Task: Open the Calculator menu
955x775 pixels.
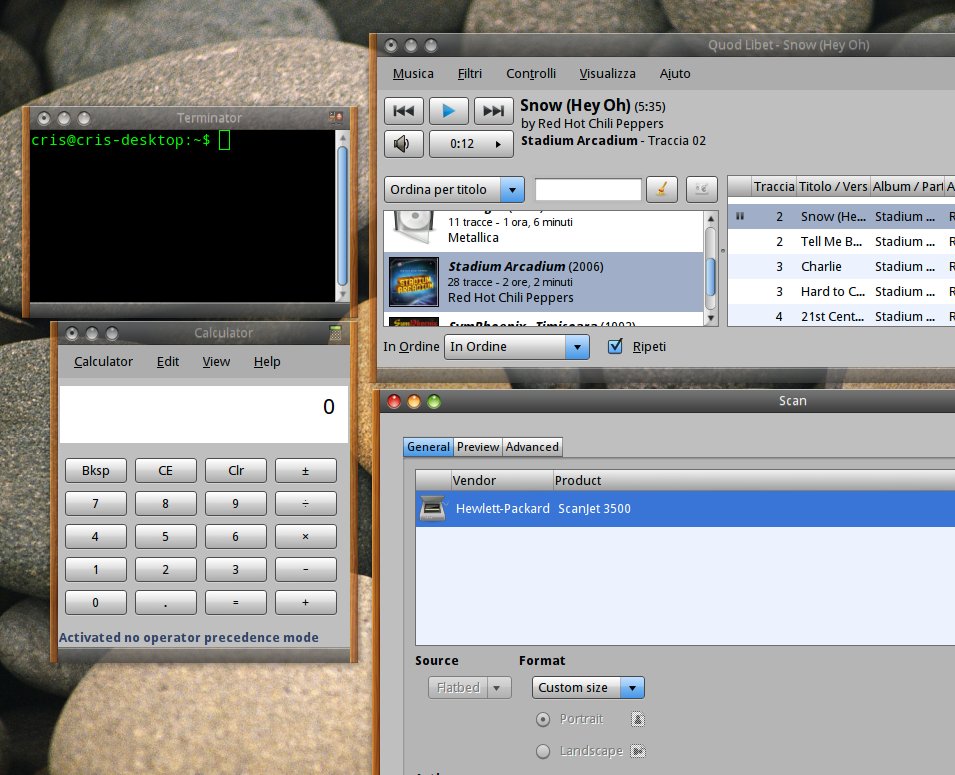Action: [x=103, y=362]
